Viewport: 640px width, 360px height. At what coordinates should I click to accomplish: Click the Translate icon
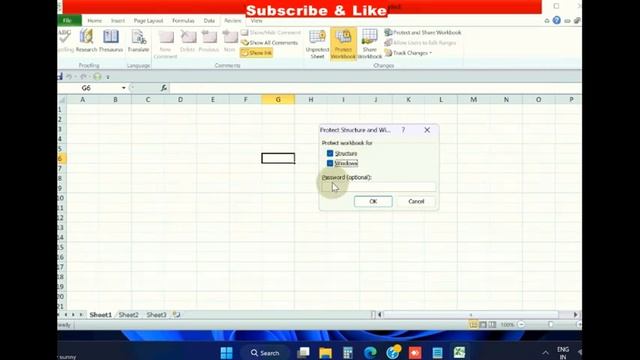point(138,41)
